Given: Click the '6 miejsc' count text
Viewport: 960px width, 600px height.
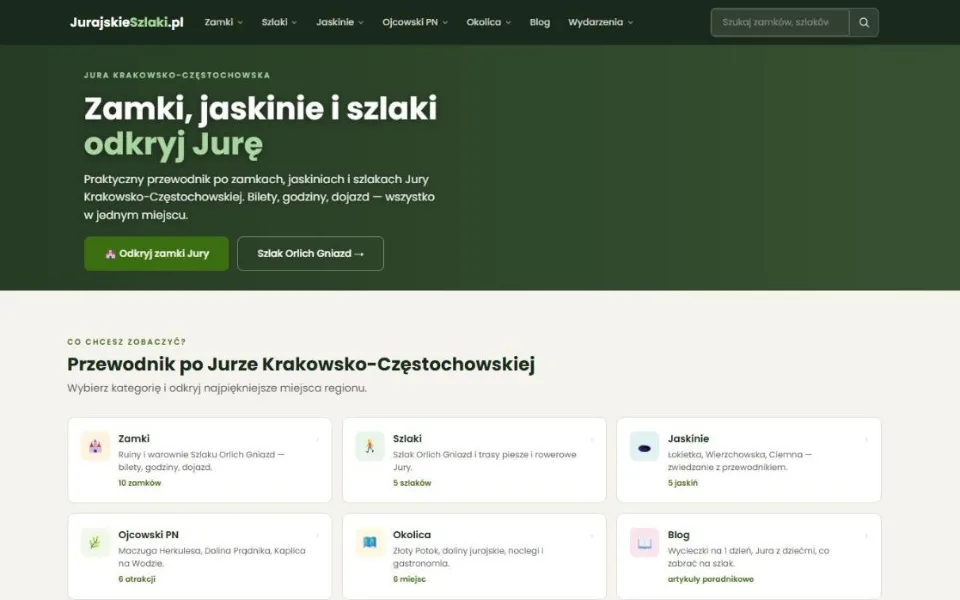Looking at the screenshot, I should [409, 579].
